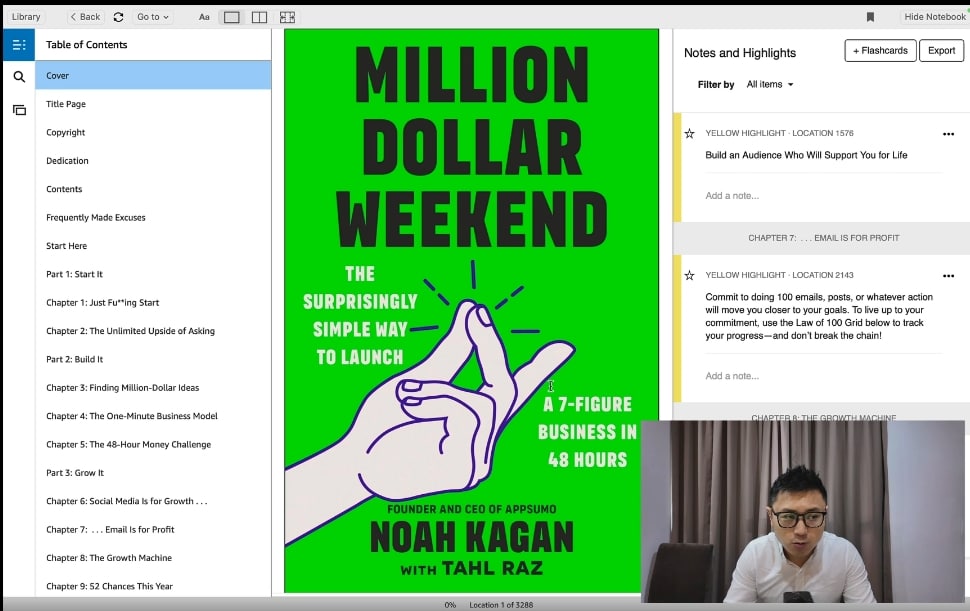Open options menu for Location 2143 highlight
This screenshot has width=970, height=611.
pos(948,276)
